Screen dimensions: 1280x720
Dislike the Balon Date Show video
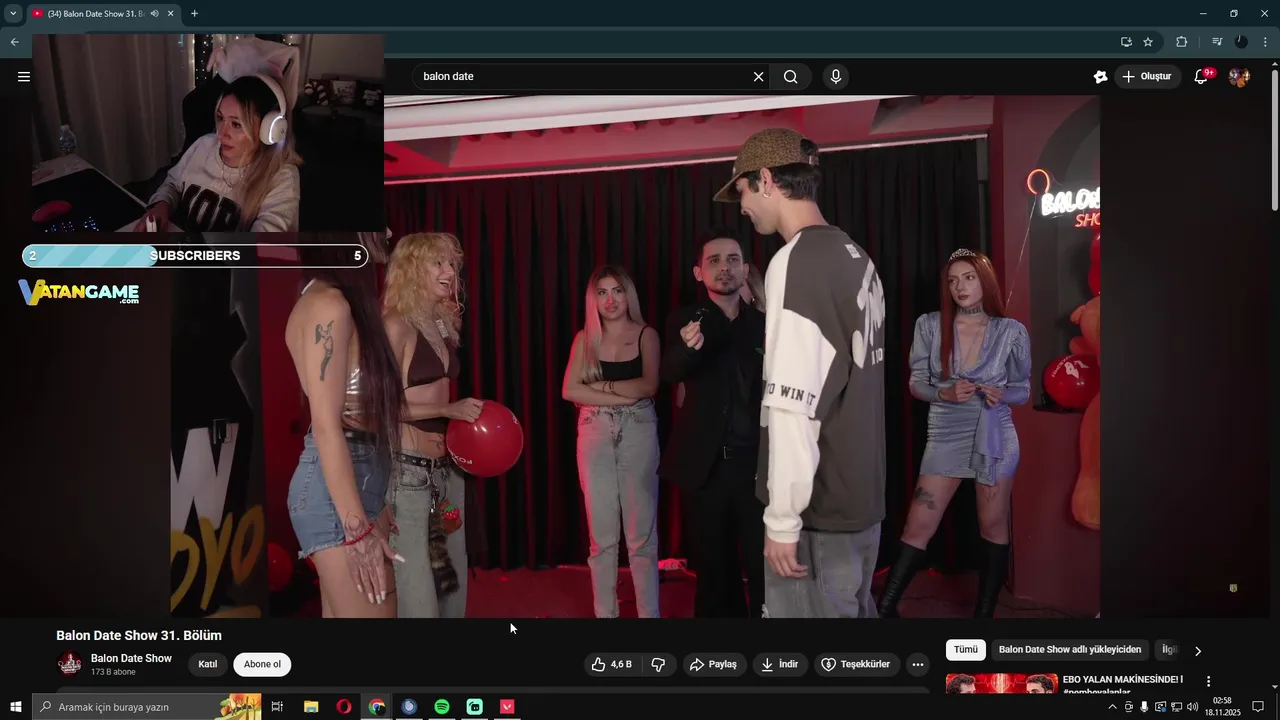tap(658, 664)
